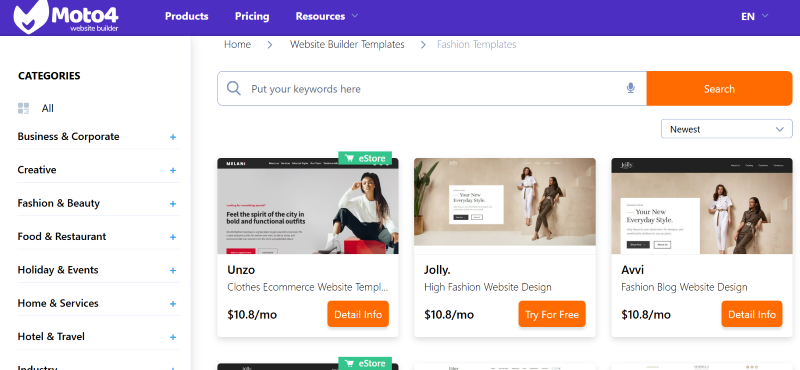Open the EN language selector
The height and width of the screenshot is (370, 800).
755,16
